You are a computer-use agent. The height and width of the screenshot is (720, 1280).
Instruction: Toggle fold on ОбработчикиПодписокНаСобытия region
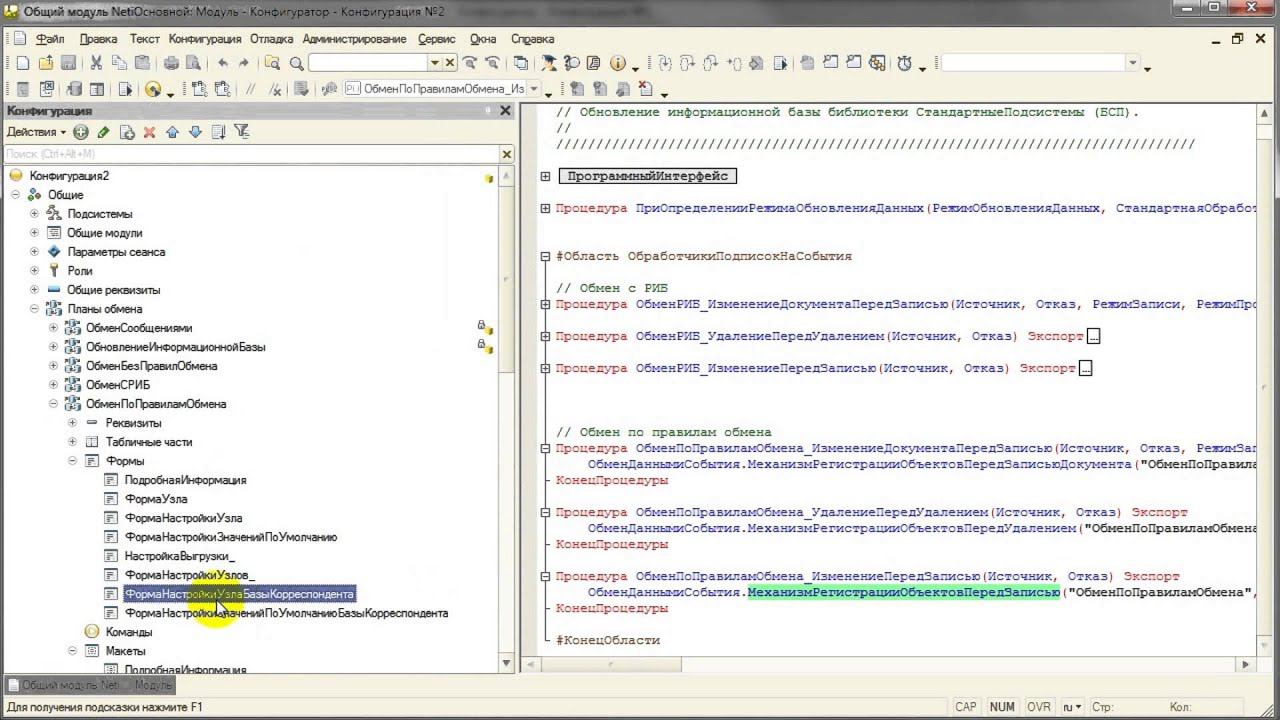point(545,256)
